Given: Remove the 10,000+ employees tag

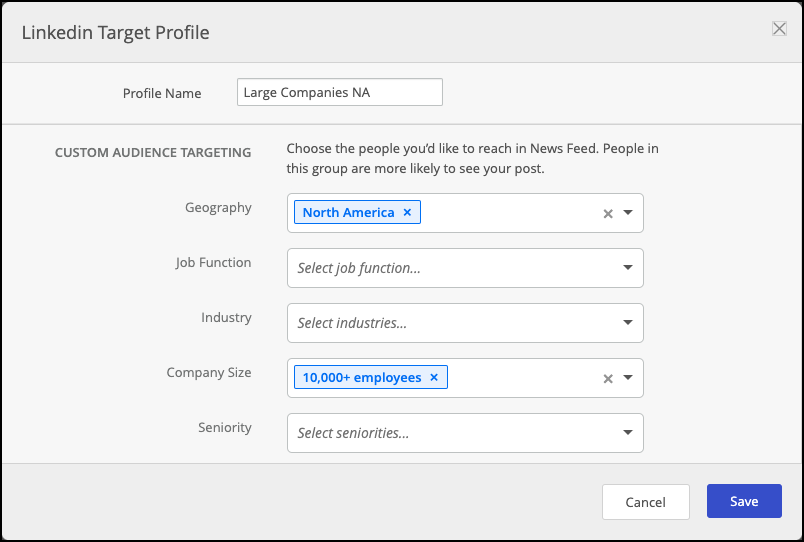Looking at the screenshot, I should click(x=434, y=377).
